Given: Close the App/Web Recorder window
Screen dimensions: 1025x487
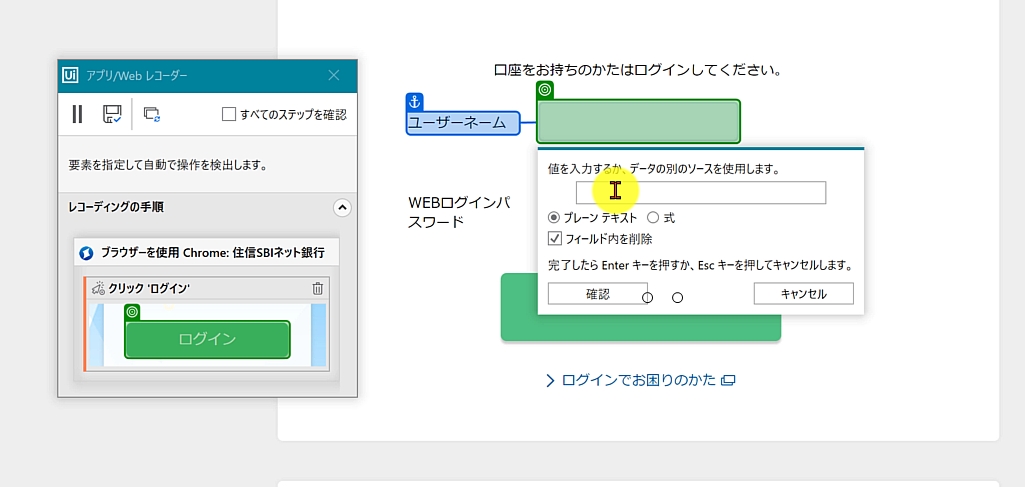Looking at the screenshot, I should coord(334,75).
